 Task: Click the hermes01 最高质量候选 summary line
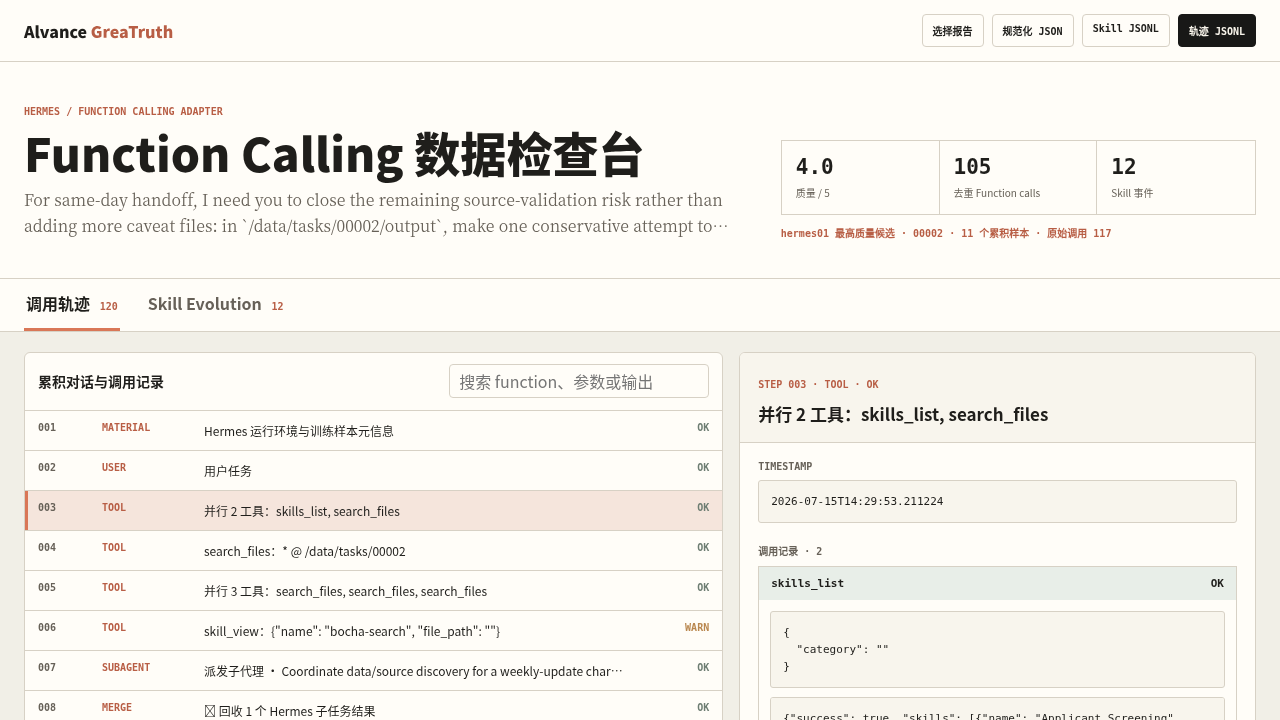point(946,233)
